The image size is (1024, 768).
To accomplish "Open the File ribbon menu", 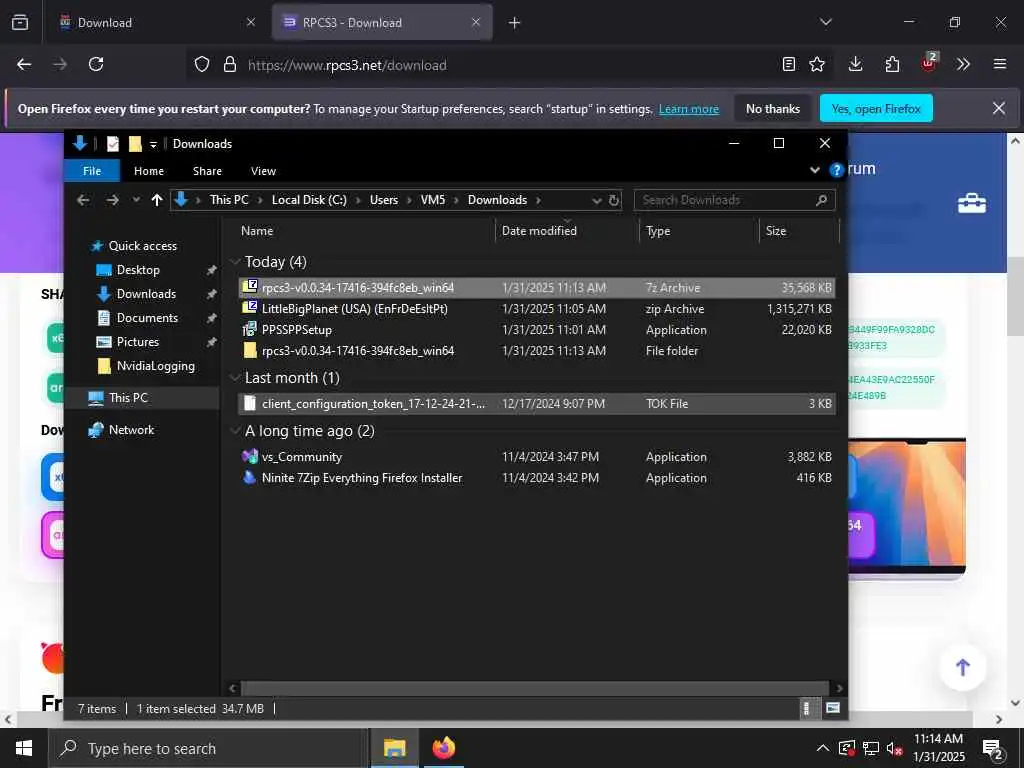I will (x=92, y=170).
